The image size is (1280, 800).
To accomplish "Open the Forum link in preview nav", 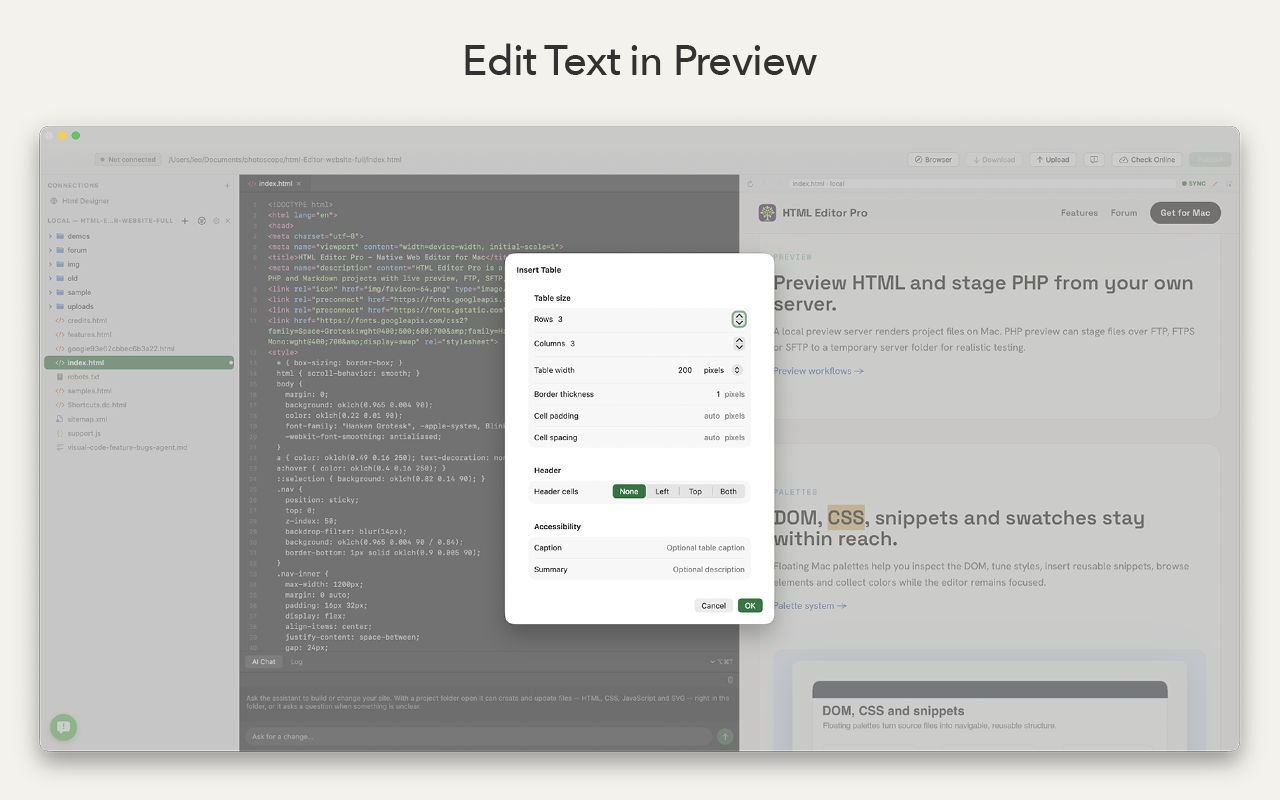I will (1124, 213).
